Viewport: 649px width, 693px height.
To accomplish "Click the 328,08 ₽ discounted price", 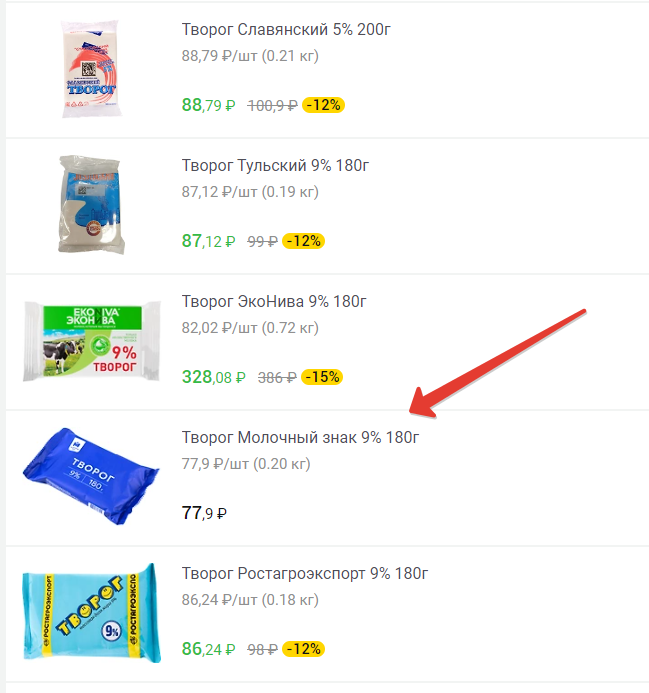I will (214, 377).
